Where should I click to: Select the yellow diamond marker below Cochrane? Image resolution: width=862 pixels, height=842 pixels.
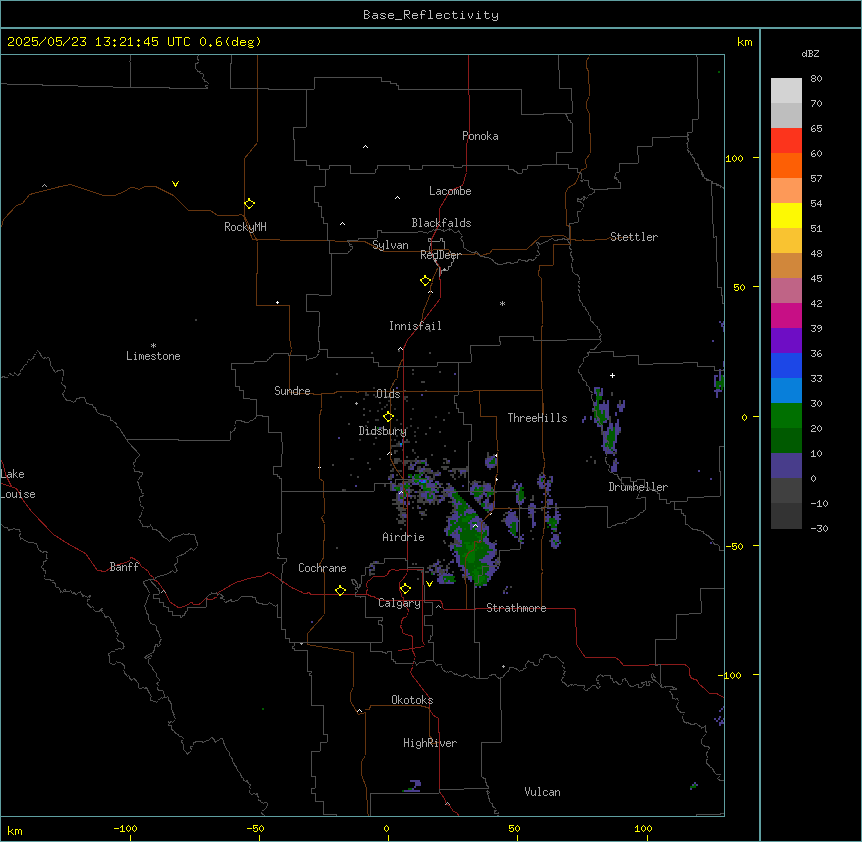pos(340,590)
